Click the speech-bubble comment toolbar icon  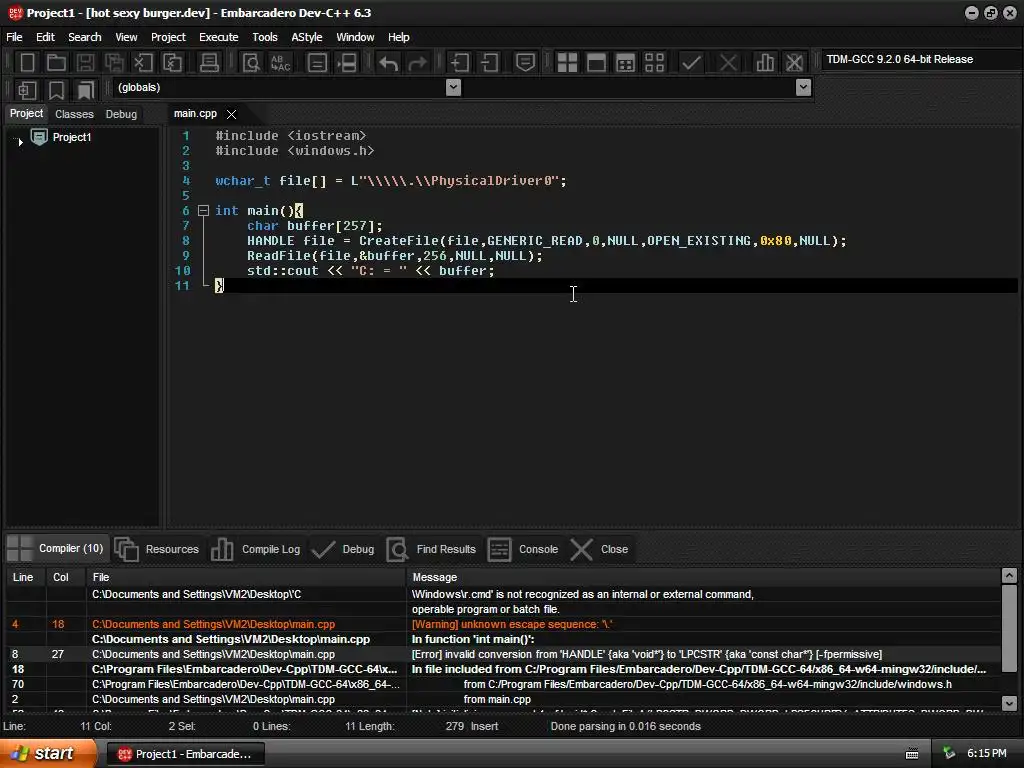tap(525, 63)
